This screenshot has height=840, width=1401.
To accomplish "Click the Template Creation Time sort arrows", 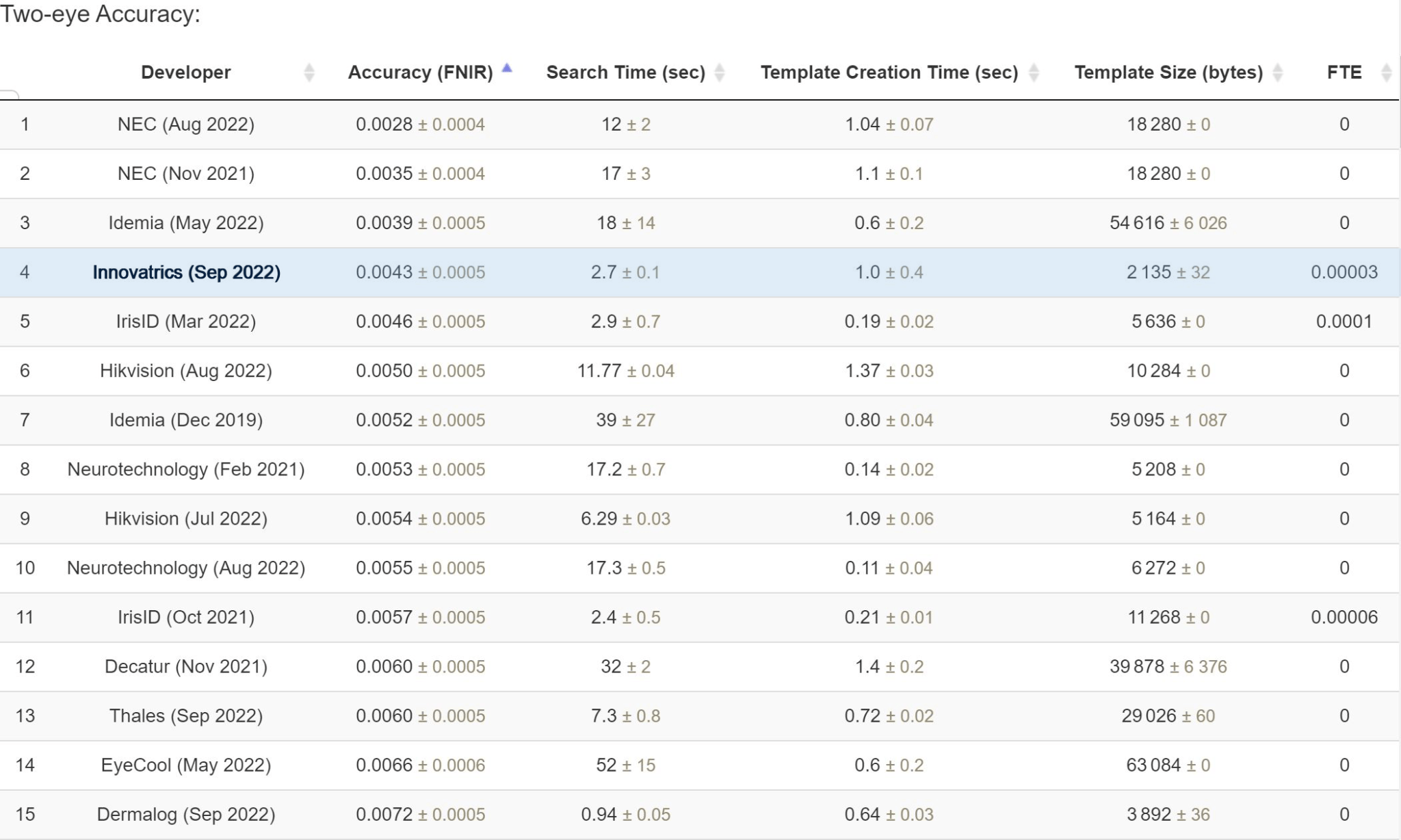I will tap(1034, 73).
